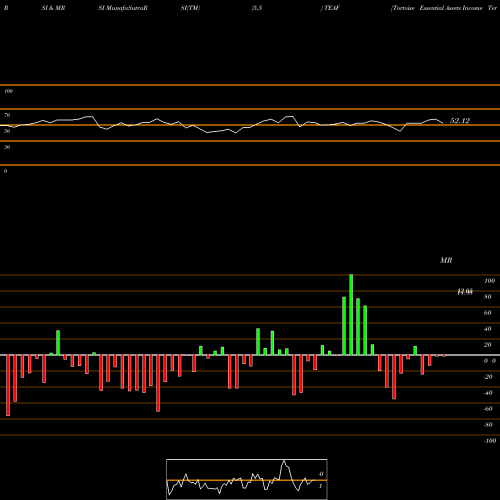The height and width of the screenshot is (500, 500).
Task: Open the mini line chart thumbnail at bottom
Action: click(x=247, y=479)
